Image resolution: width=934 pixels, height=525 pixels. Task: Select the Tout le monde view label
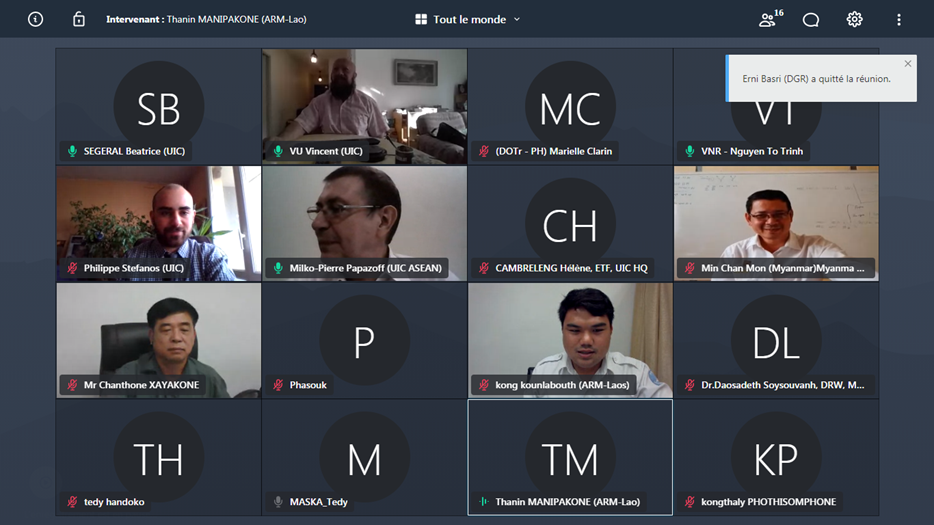[x=469, y=20]
